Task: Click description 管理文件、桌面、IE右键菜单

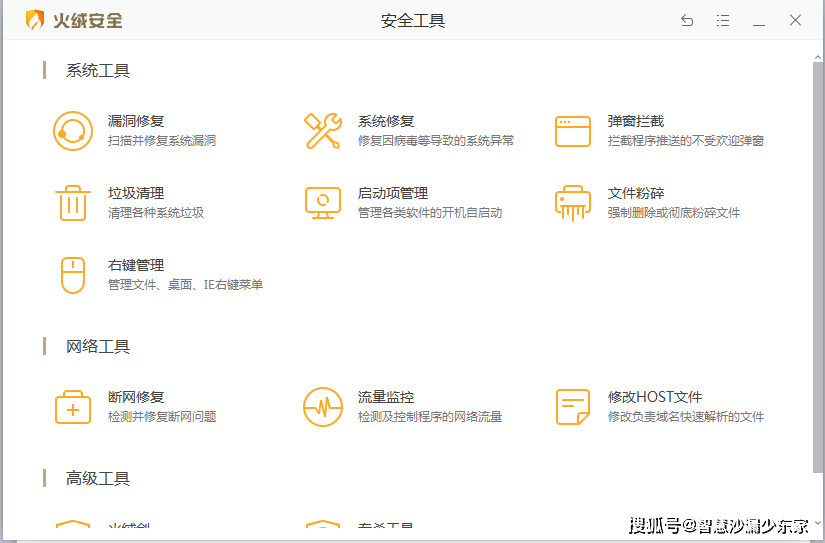Action: 185,285
